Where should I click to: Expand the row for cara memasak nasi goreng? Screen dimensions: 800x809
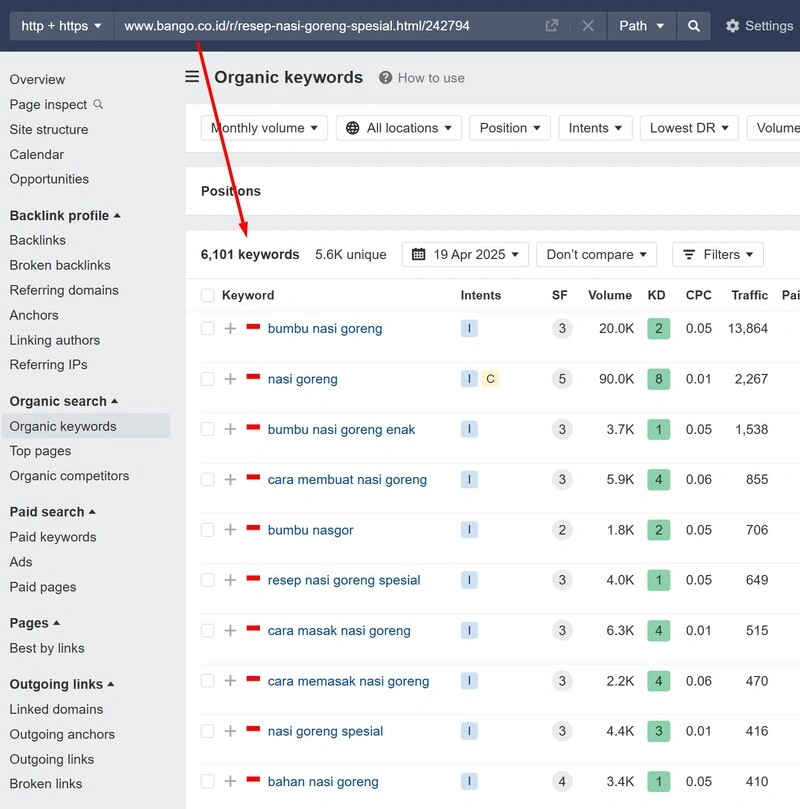(x=230, y=681)
